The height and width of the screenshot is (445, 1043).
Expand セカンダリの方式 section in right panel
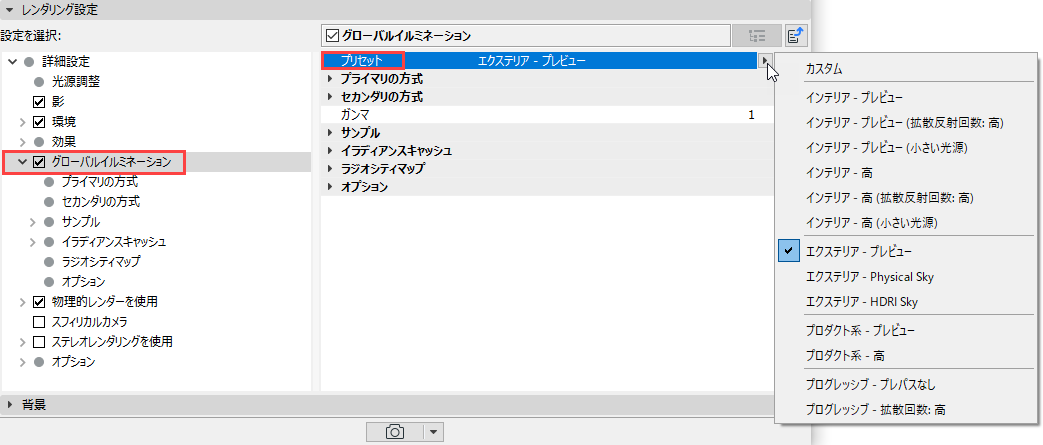(x=331, y=97)
